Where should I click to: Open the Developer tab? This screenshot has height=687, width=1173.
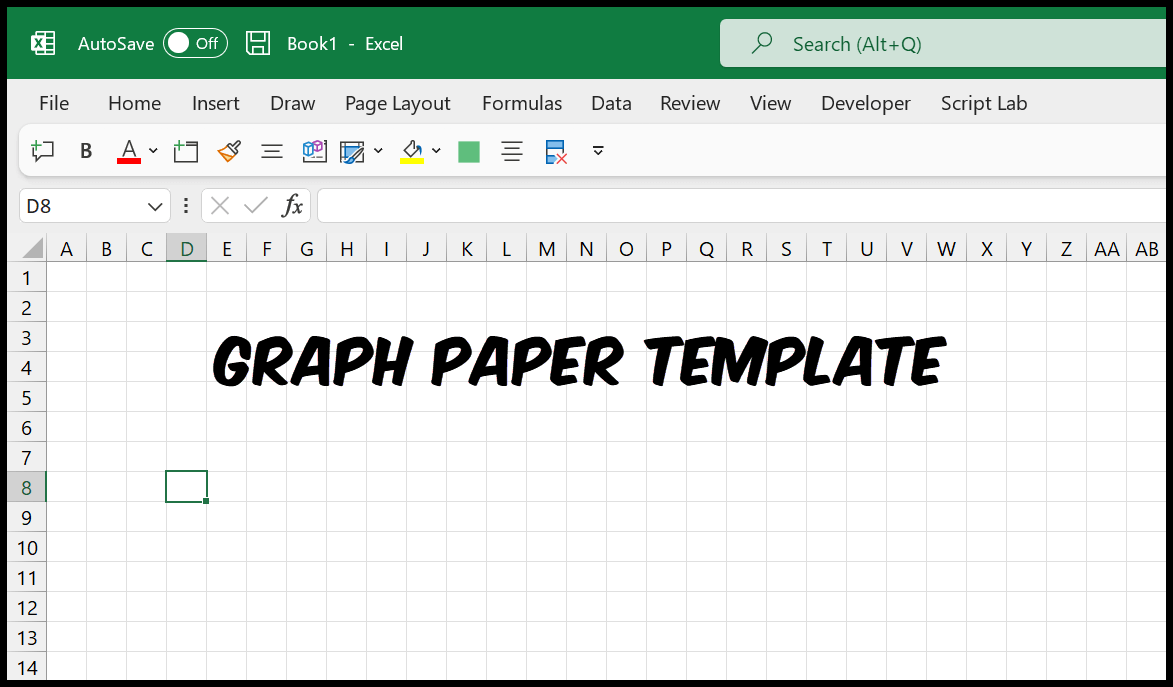[x=866, y=103]
